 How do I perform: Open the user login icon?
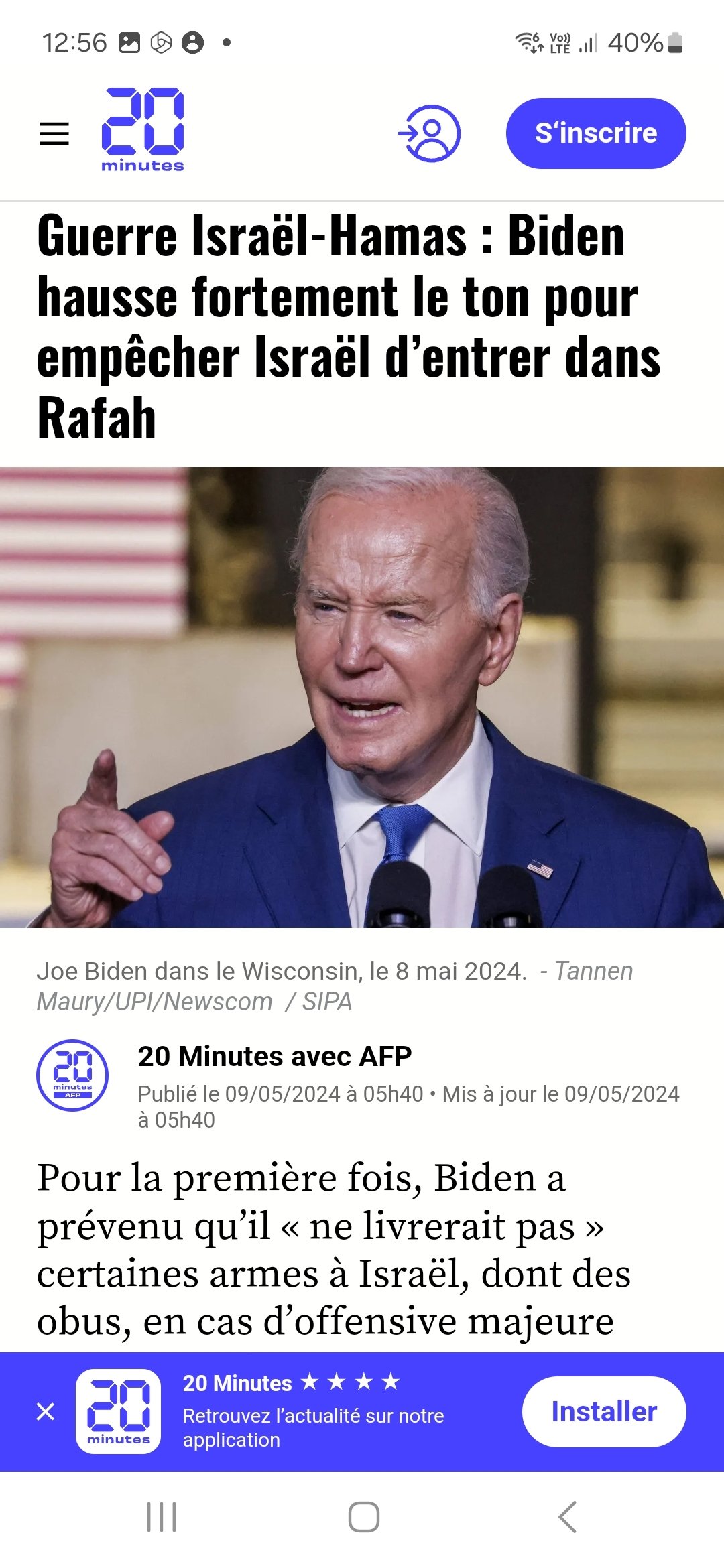[429, 133]
